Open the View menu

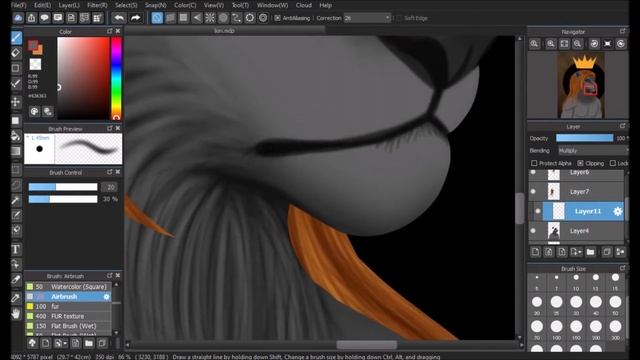213,5
